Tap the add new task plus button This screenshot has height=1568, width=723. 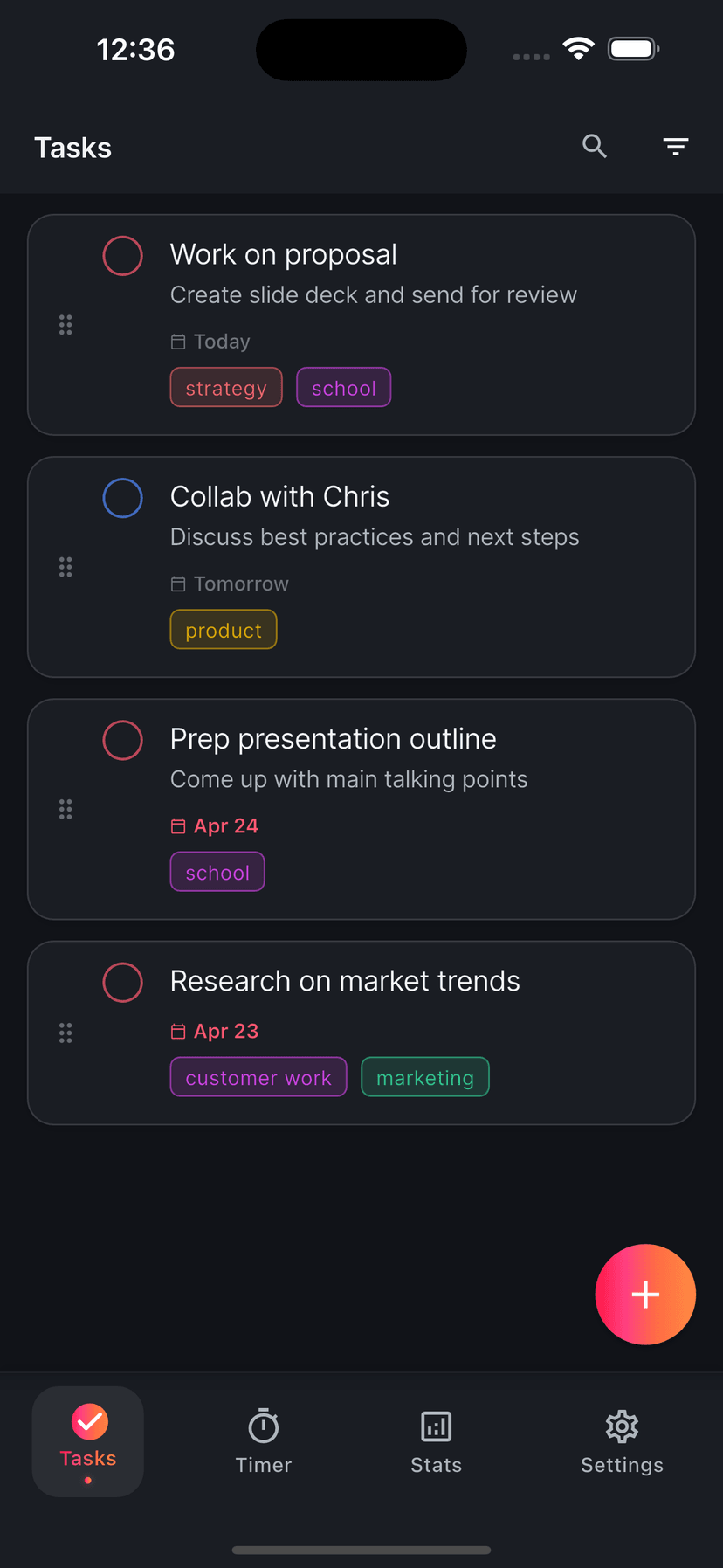click(645, 1294)
